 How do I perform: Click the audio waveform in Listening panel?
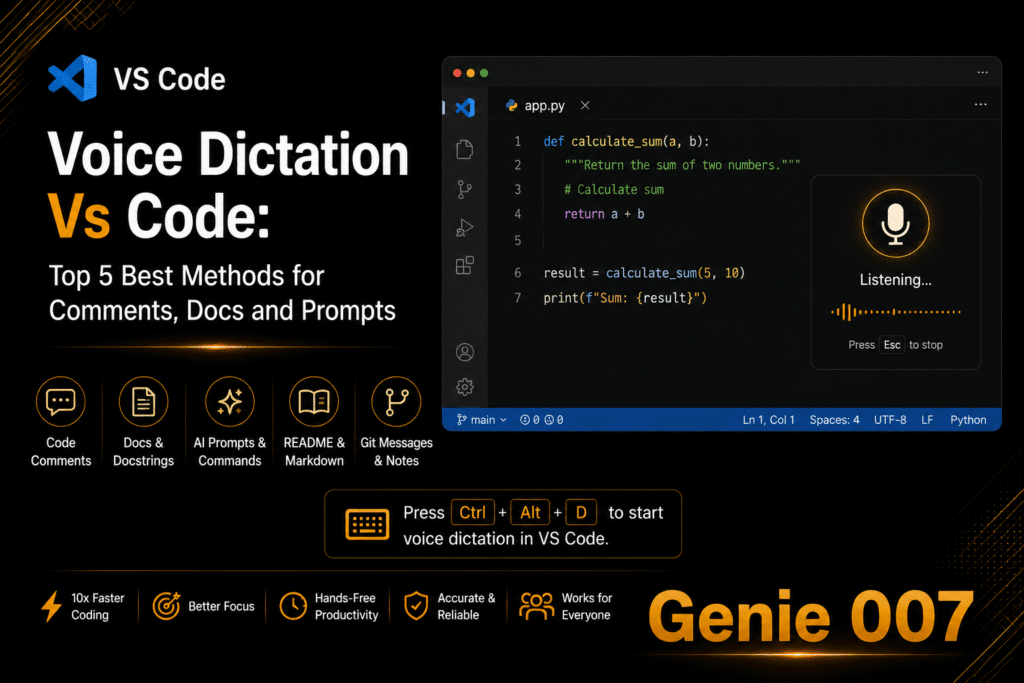(x=895, y=312)
